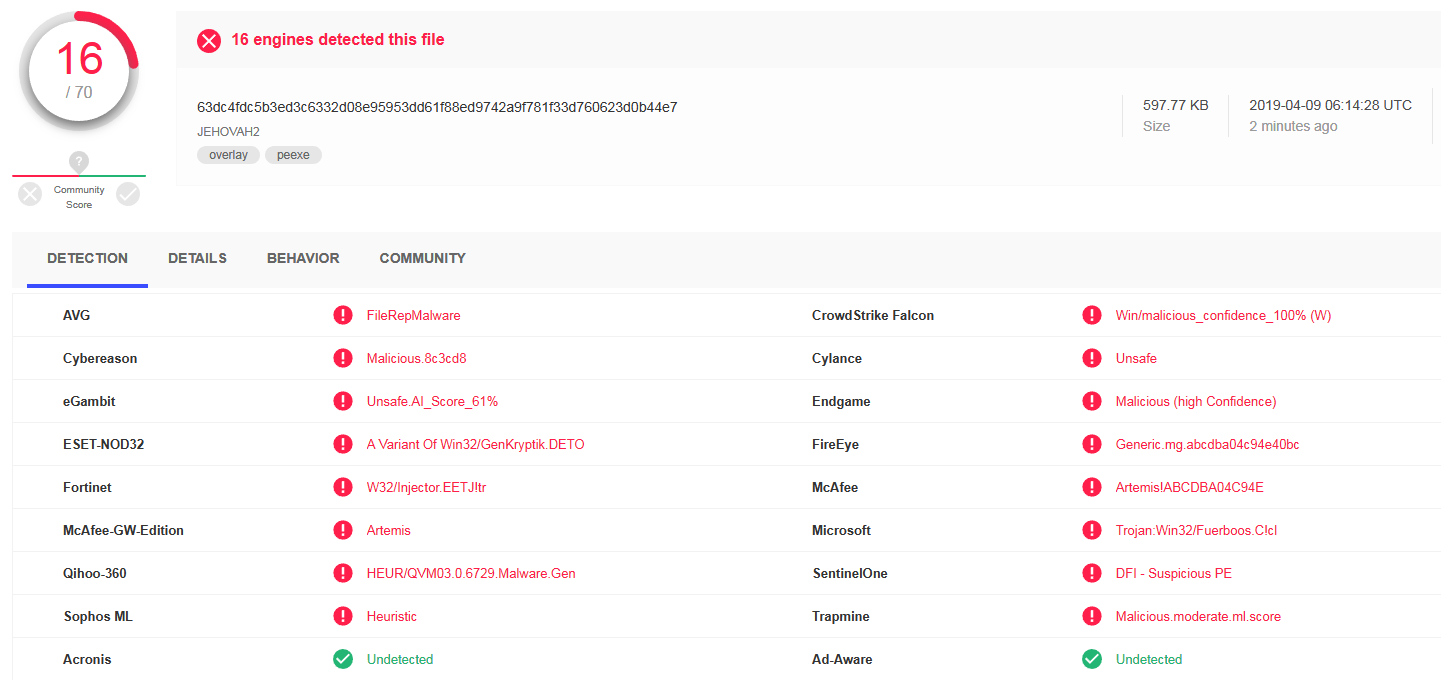Click the AVG detection warning icon
1441x680 pixels.
(x=343, y=315)
